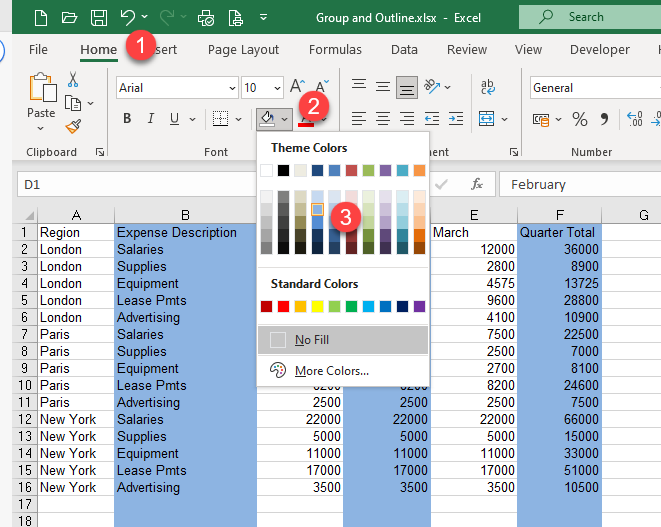Select the Format Painter brush icon
This screenshot has width=661, height=527.
[x=73, y=126]
